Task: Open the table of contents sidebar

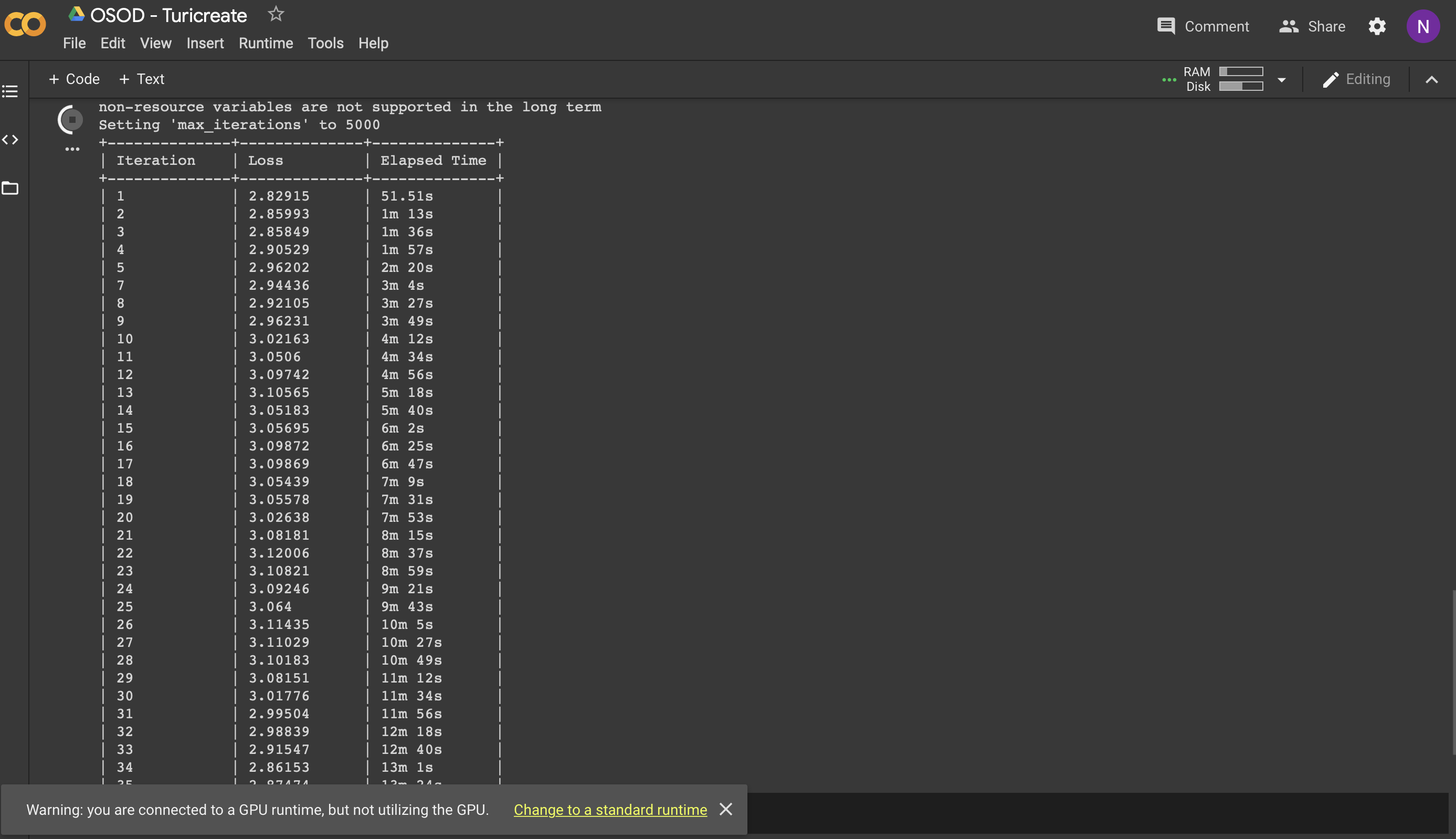Action: pyautogui.click(x=9, y=91)
